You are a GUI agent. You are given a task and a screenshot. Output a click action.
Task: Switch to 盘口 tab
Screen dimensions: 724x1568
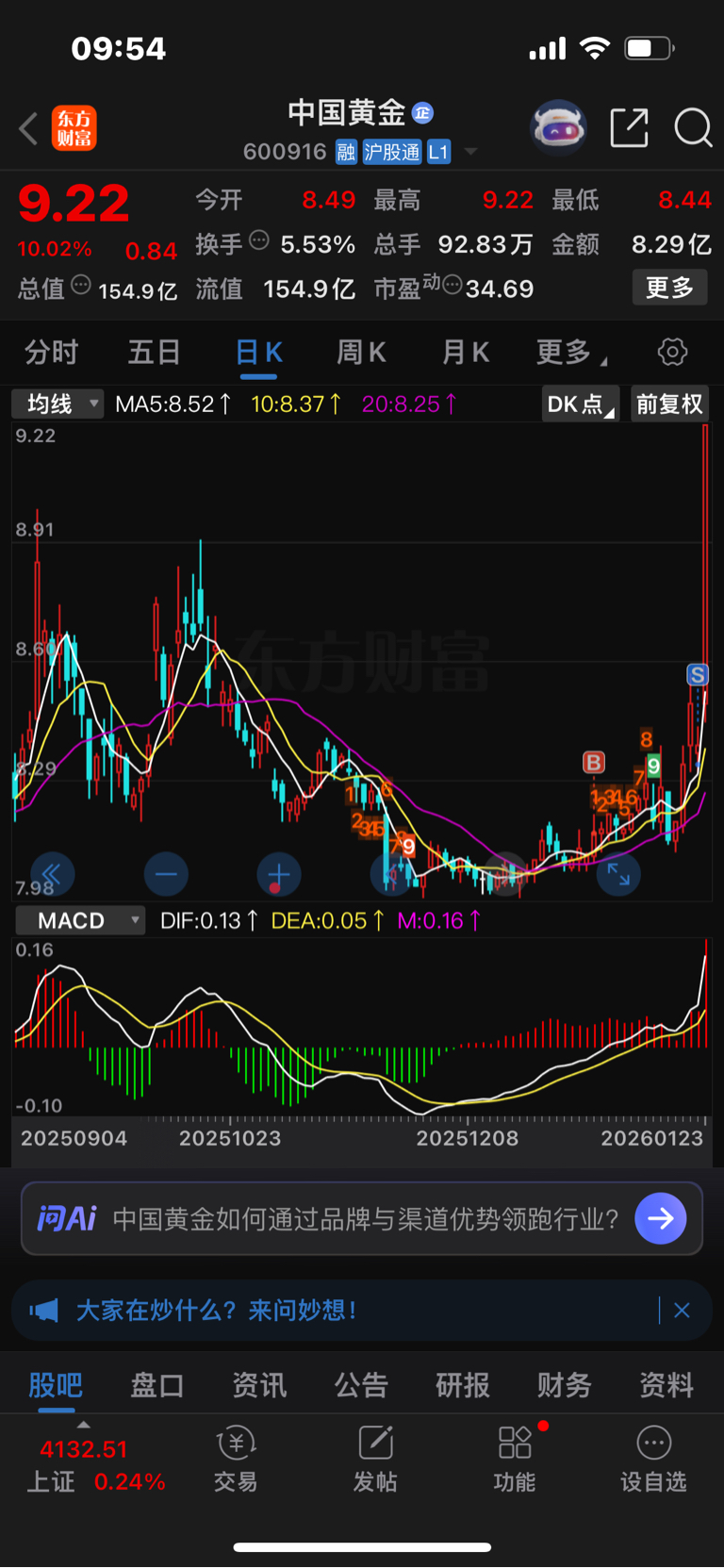tap(157, 1385)
